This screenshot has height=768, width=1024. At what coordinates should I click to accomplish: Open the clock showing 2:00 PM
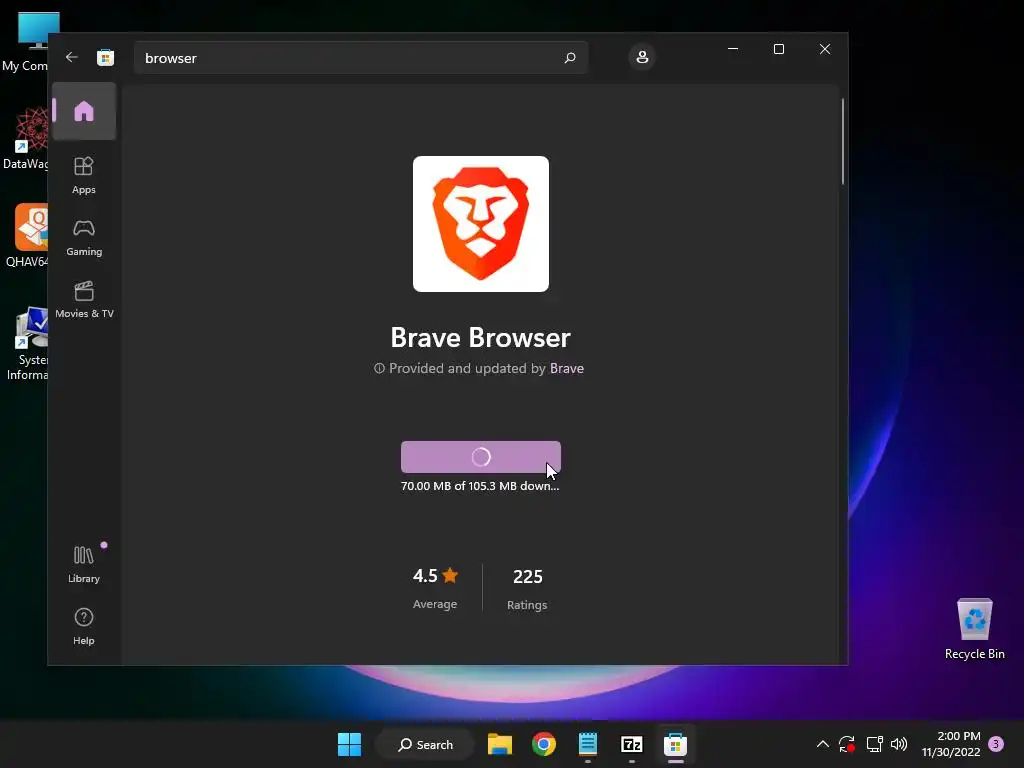[x=951, y=744]
